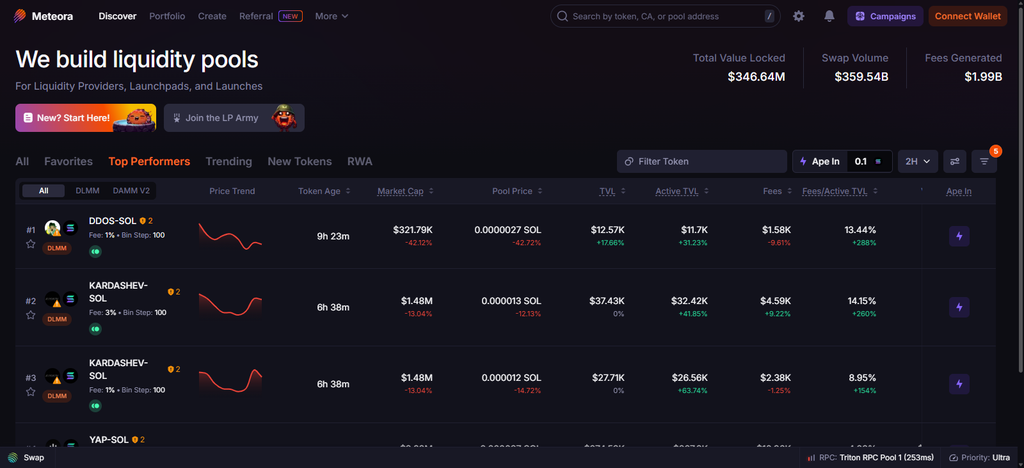Open the notifications bell icon
The height and width of the screenshot is (468, 1024).
click(829, 16)
